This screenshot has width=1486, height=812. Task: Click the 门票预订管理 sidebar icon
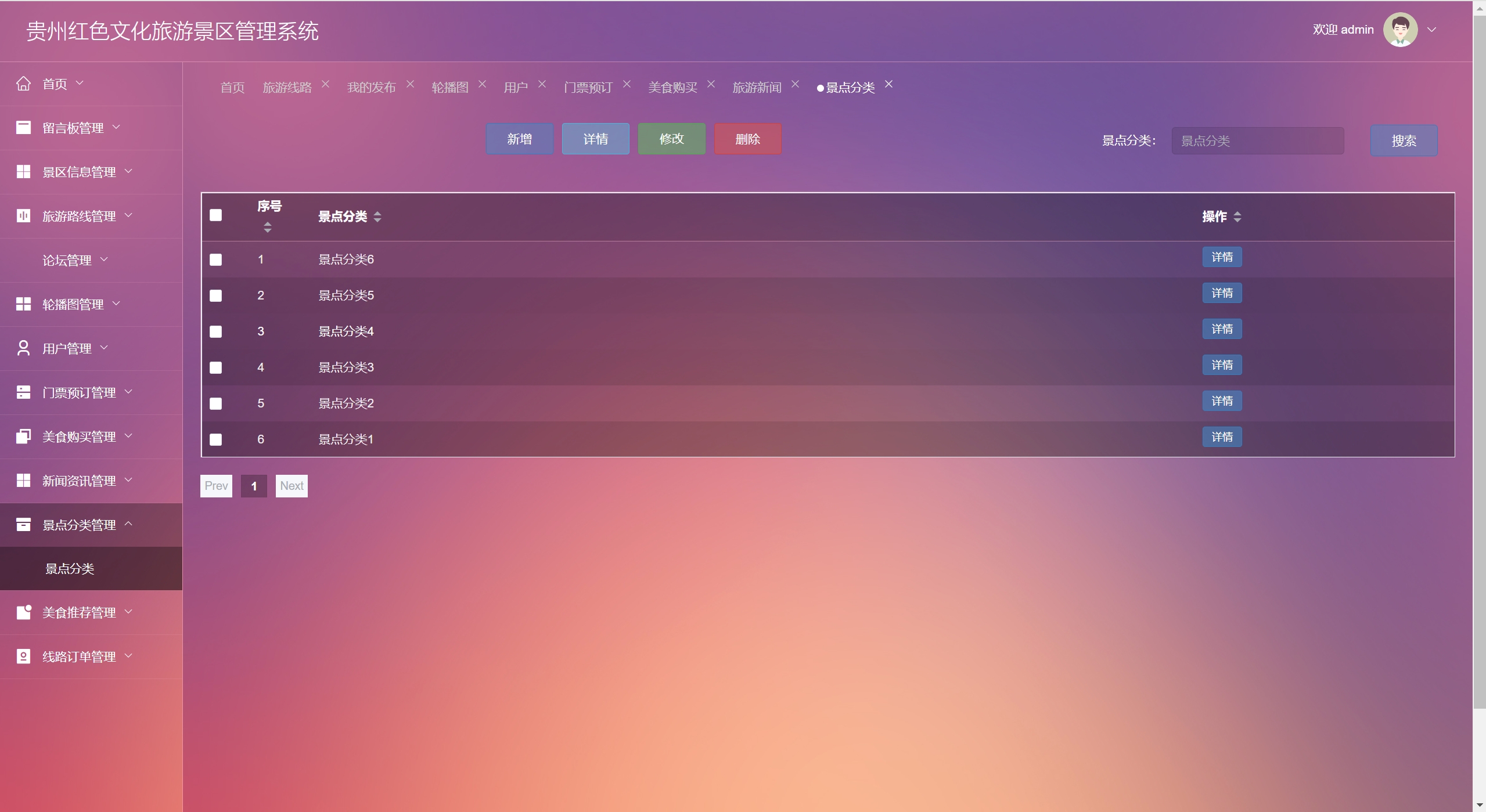[23, 392]
